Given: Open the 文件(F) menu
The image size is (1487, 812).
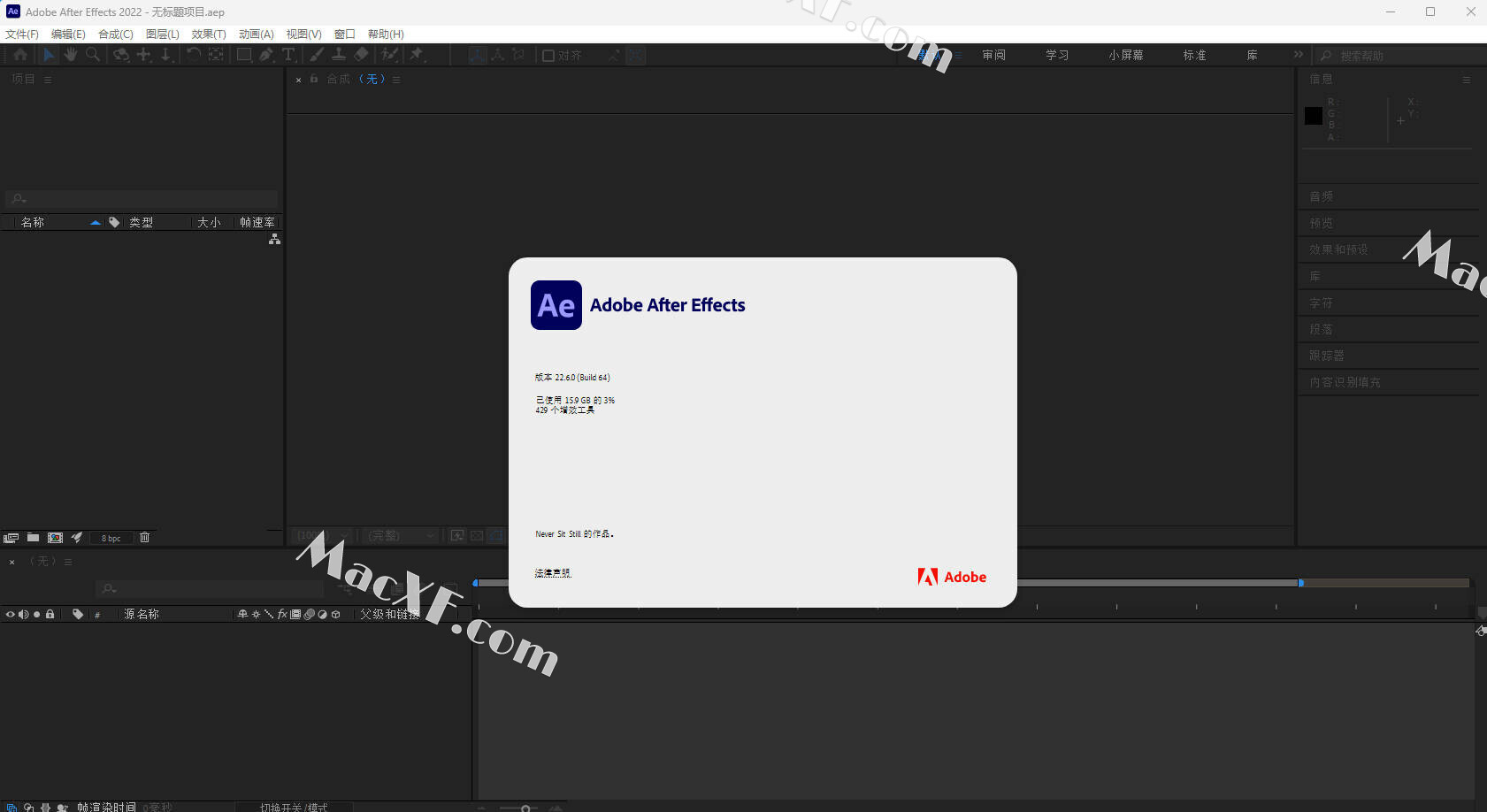Looking at the screenshot, I should point(22,34).
